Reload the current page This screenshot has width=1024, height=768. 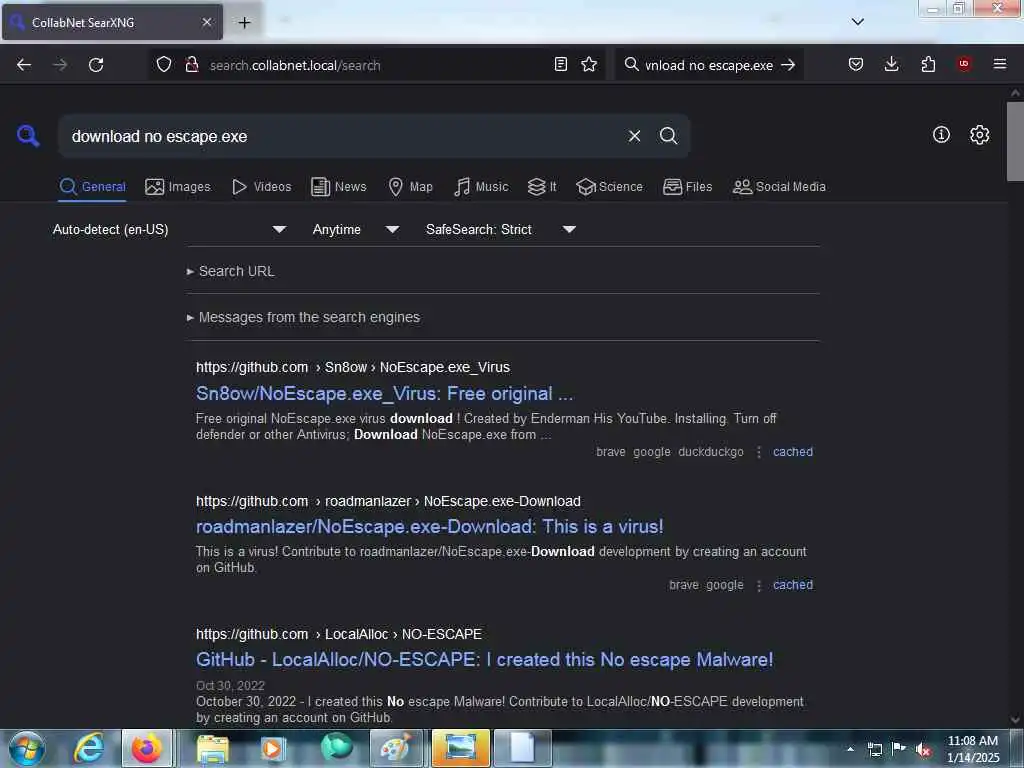pos(96,65)
